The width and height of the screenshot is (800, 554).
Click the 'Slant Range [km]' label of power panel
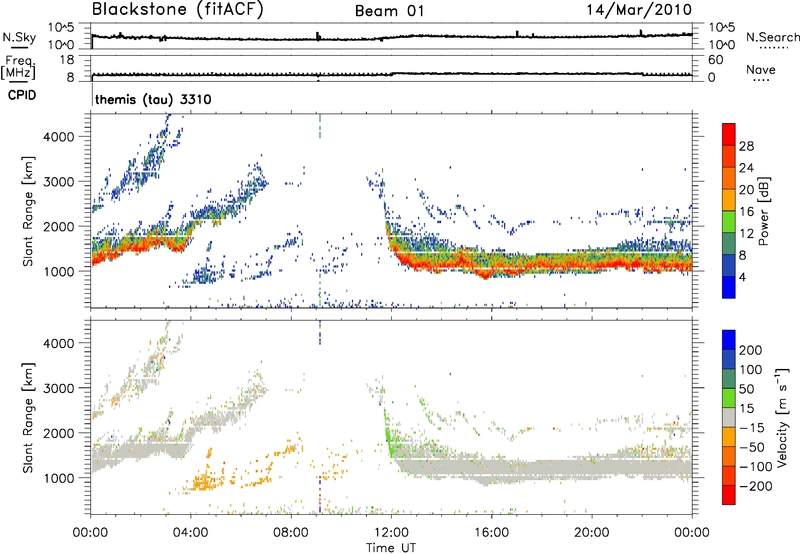pos(28,211)
